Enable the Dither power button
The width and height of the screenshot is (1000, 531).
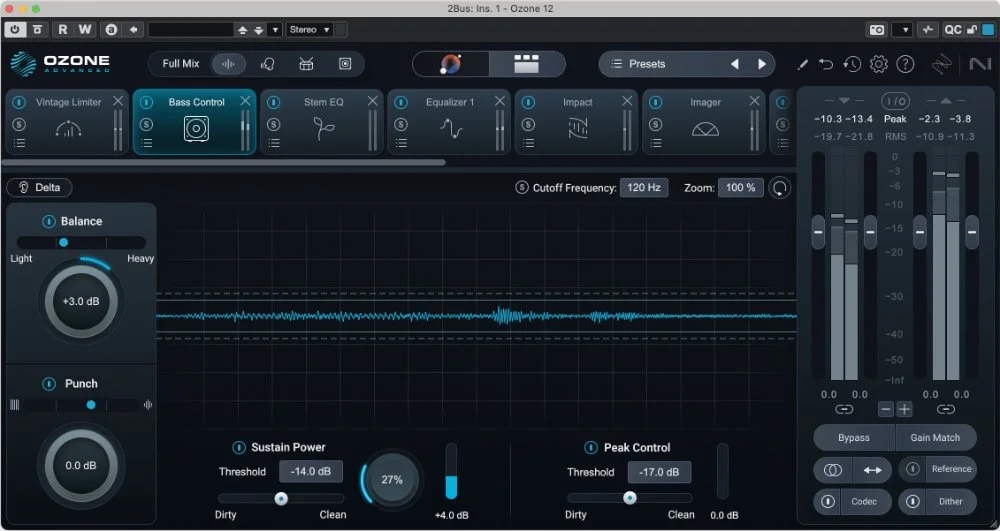tap(913, 502)
